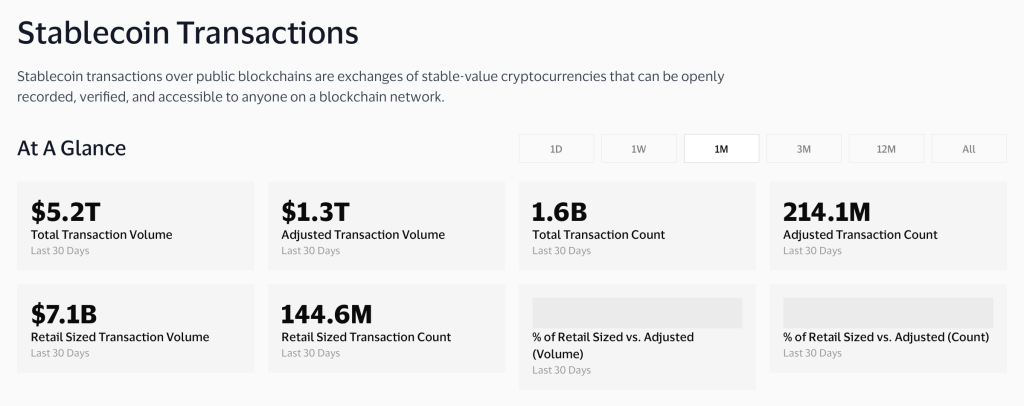Click the % of Retail Sized vs. Adjusted (Volume) card
The image size is (1024, 406).
637,337
